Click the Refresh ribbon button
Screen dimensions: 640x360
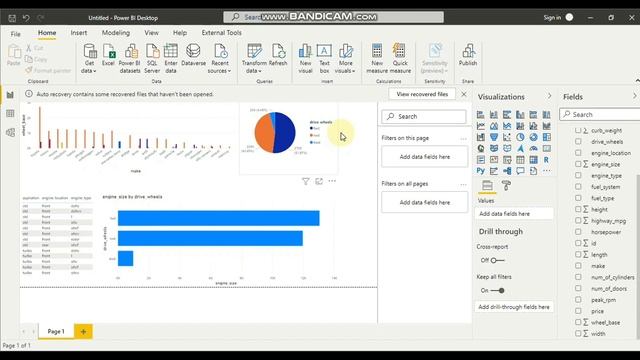tap(278, 55)
